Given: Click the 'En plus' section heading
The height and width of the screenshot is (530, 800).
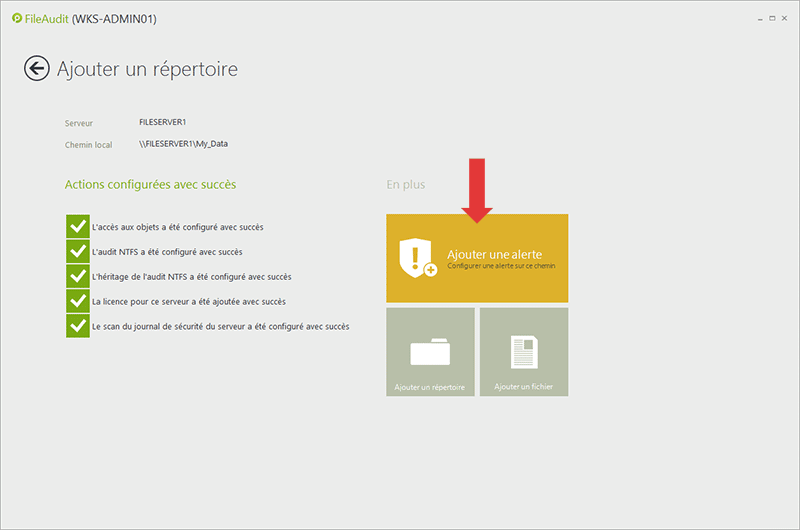Looking at the screenshot, I should point(405,185).
